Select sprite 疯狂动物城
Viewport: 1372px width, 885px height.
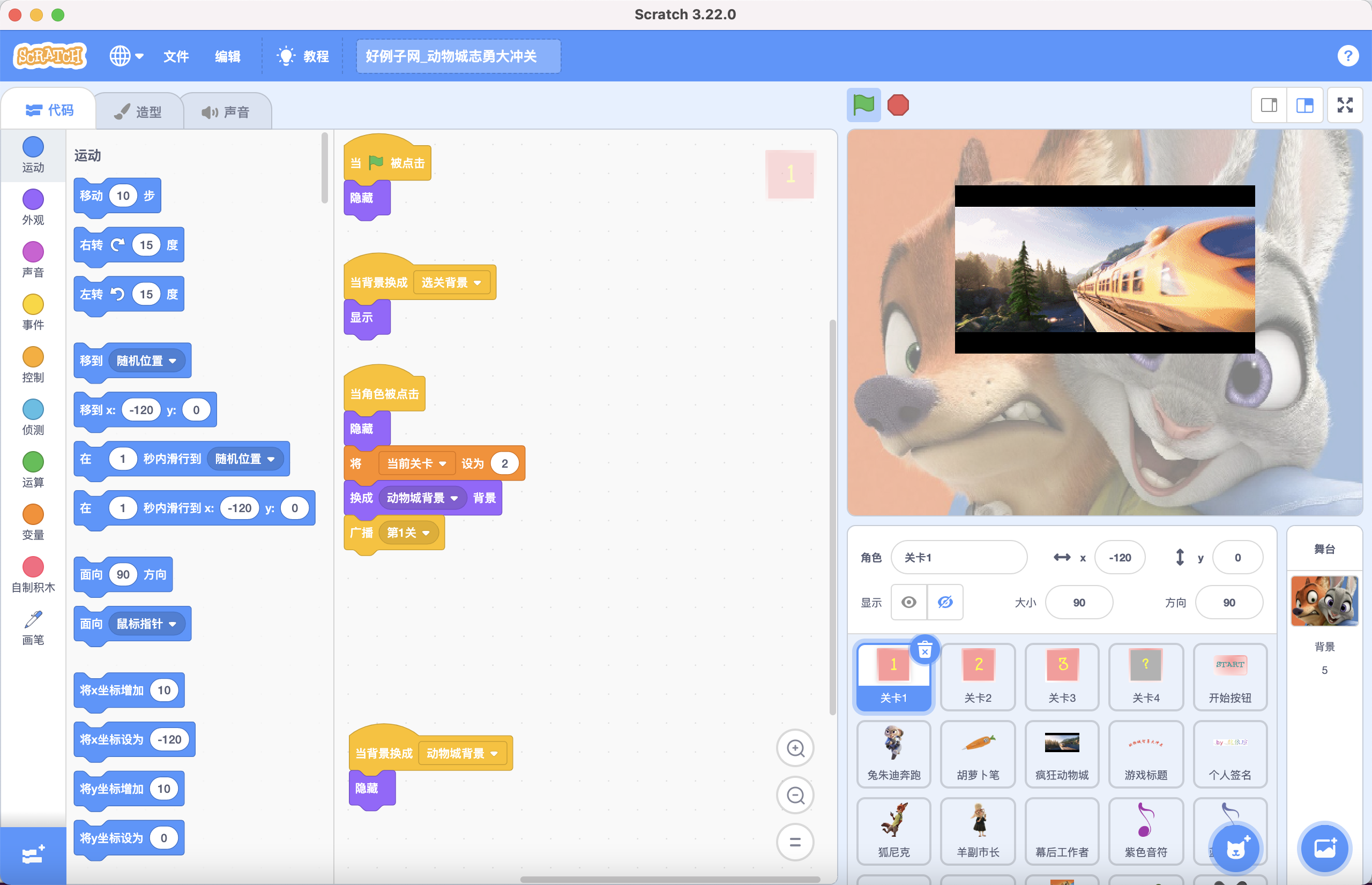tap(1062, 754)
